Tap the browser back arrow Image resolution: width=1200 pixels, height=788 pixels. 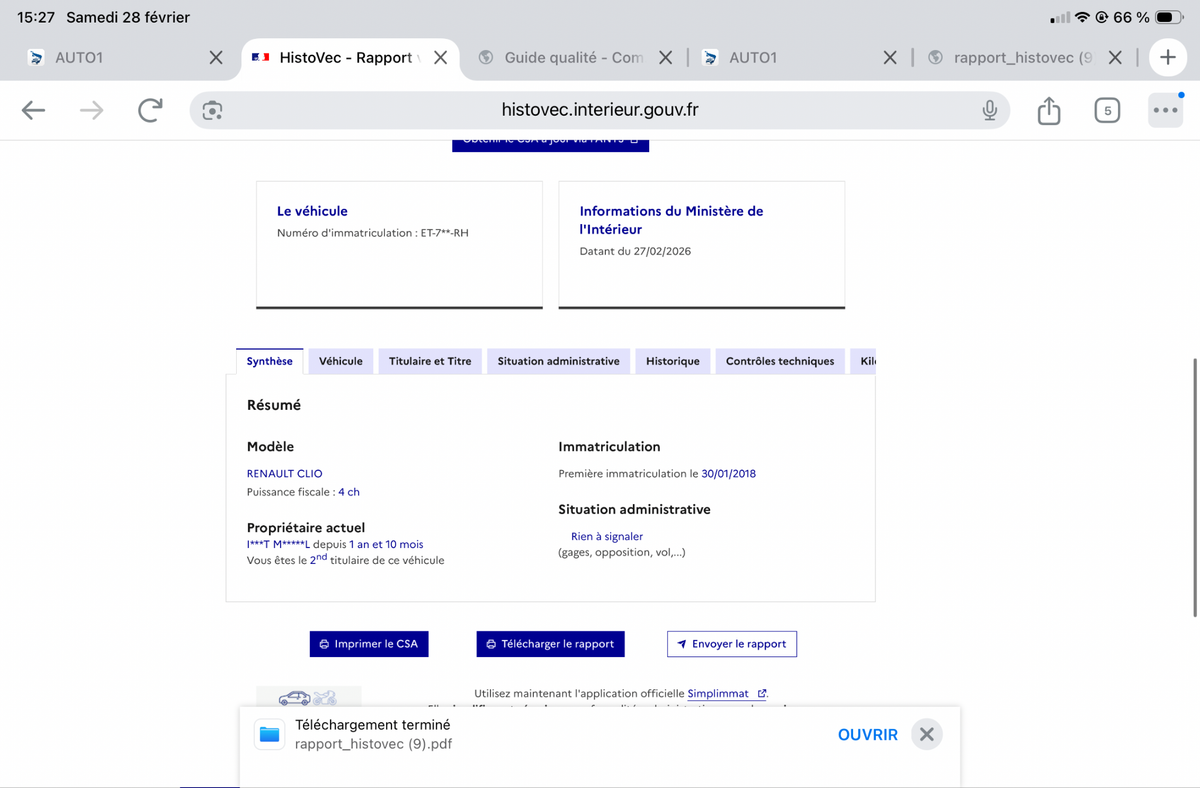tap(33, 111)
